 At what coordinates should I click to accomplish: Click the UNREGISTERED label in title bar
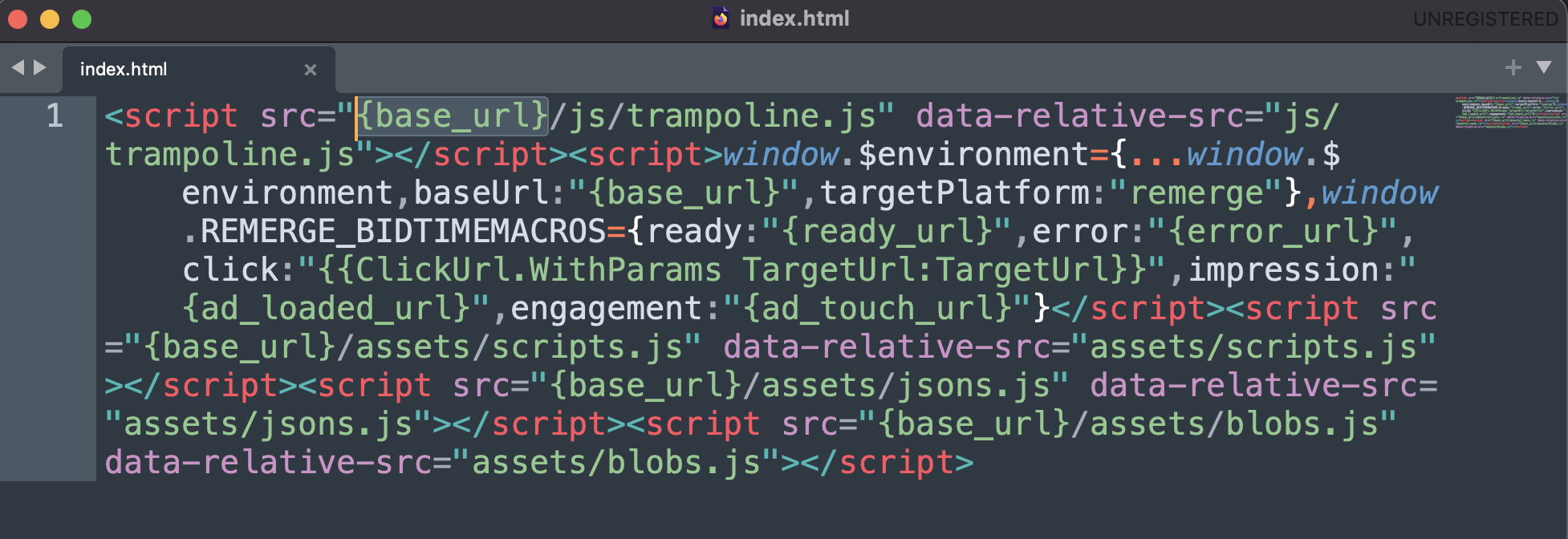point(1485,18)
